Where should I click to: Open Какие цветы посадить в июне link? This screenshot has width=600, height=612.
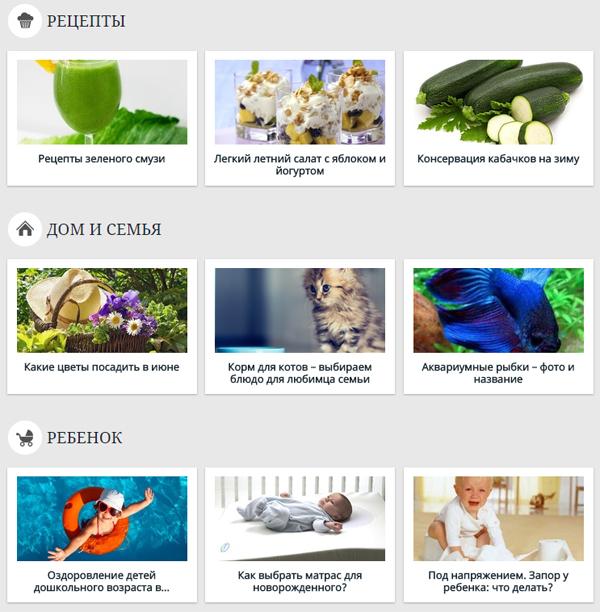tap(101, 367)
